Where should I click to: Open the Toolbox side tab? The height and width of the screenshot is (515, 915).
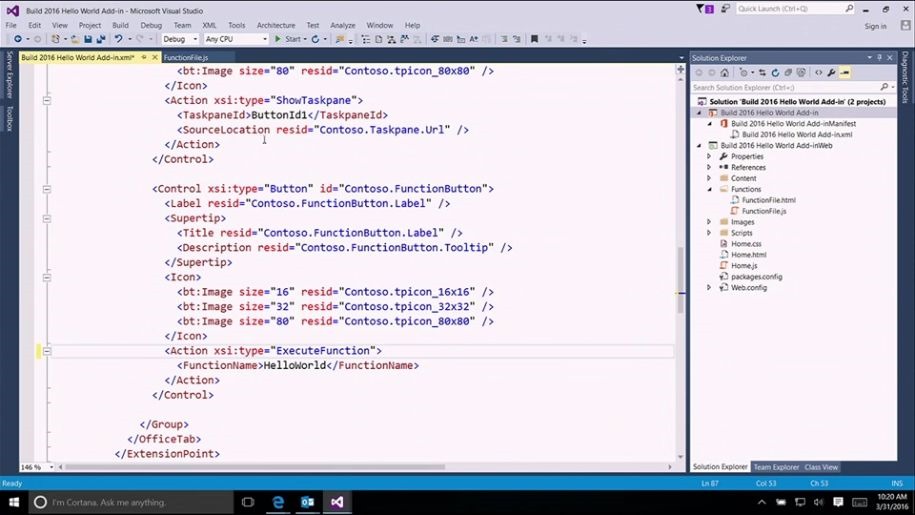[x=9, y=118]
